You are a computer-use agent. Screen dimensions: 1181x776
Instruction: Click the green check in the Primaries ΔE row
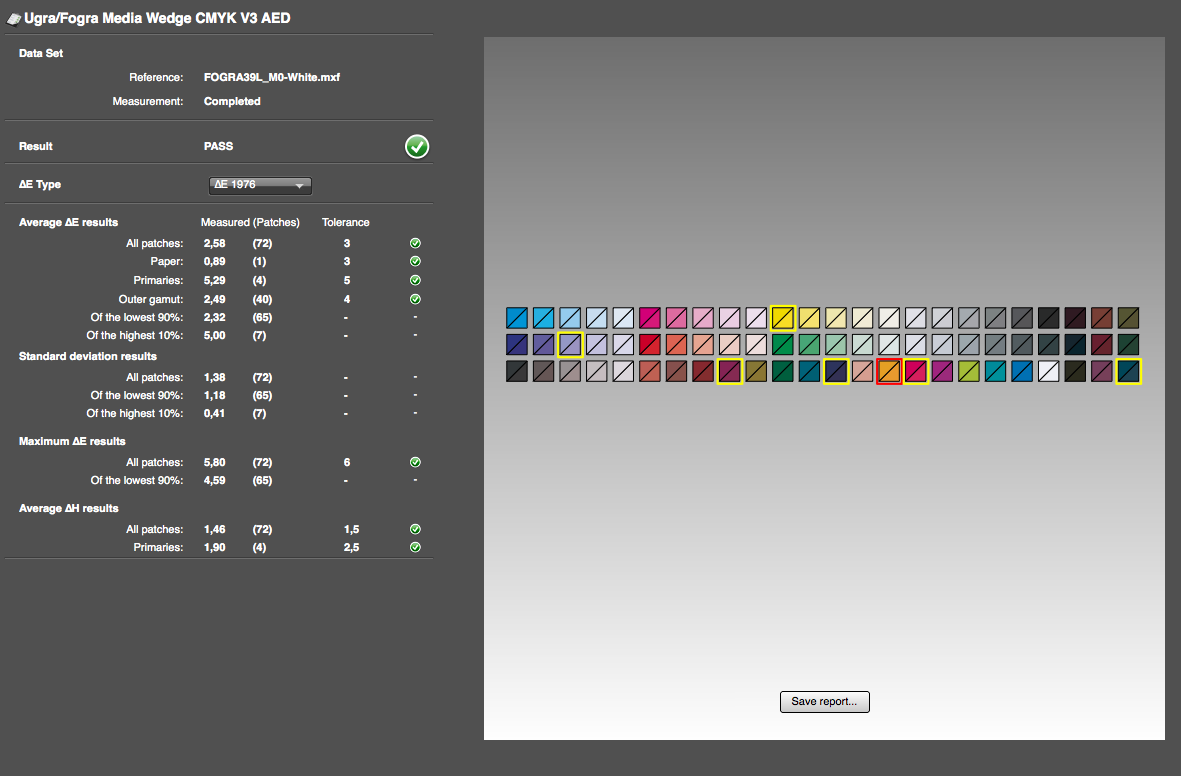click(415, 280)
